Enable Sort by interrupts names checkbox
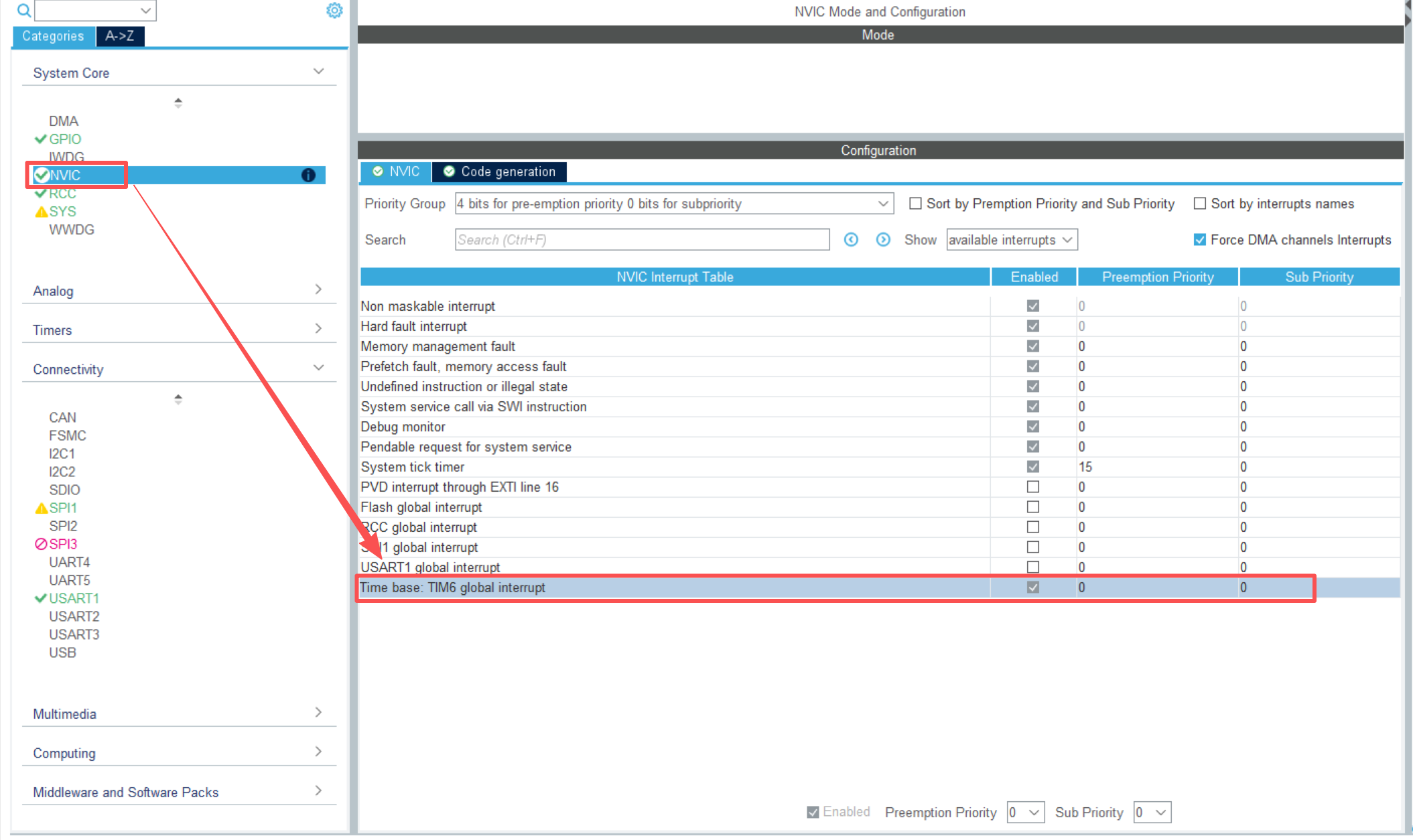The image size is (1413, 840). tap(1200, 204)
